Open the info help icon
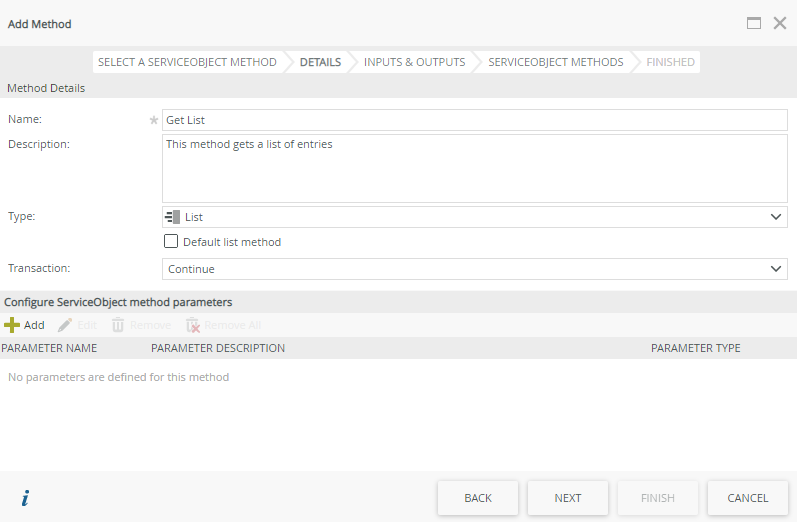Screen dimensions: 797x522 pos(25,498)
